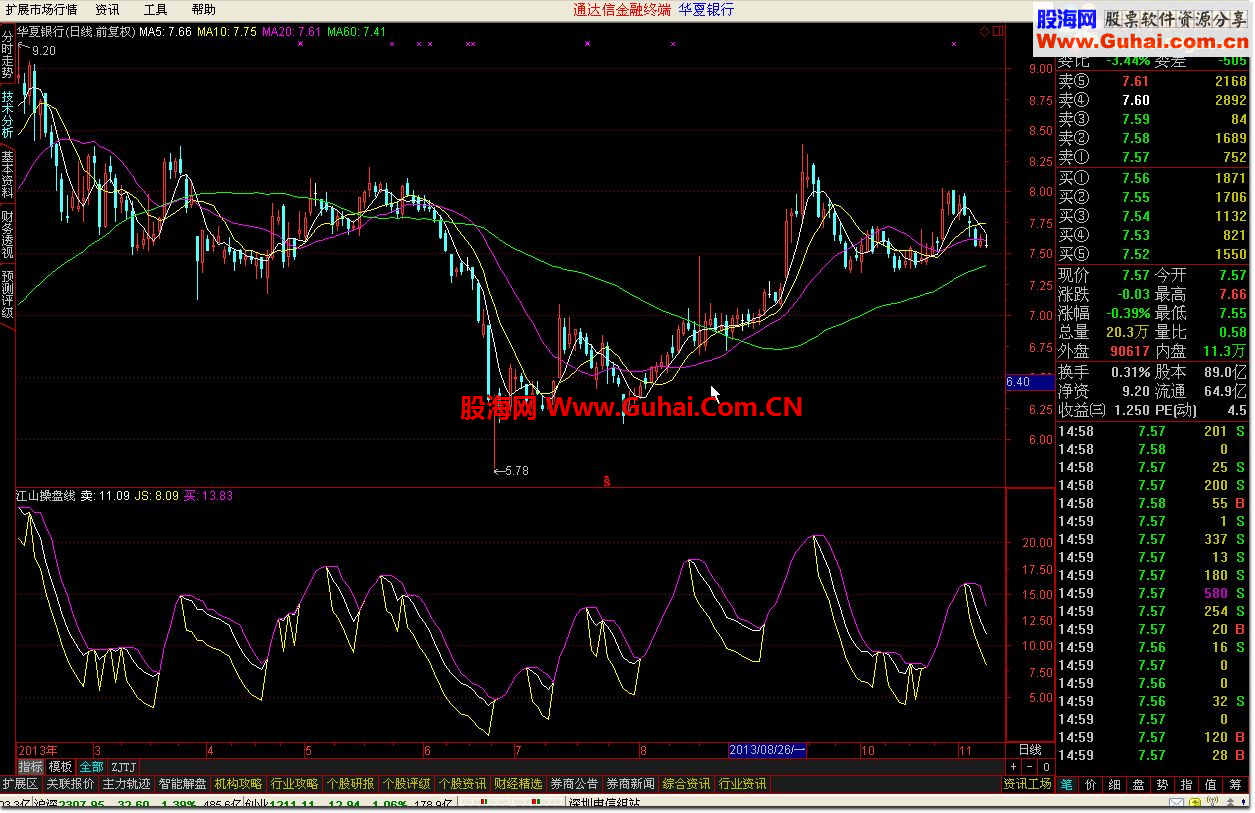Screen dimensions: 1255x813
Task: Open the 机构攻略 bottom tab
Action: point(239,784)
